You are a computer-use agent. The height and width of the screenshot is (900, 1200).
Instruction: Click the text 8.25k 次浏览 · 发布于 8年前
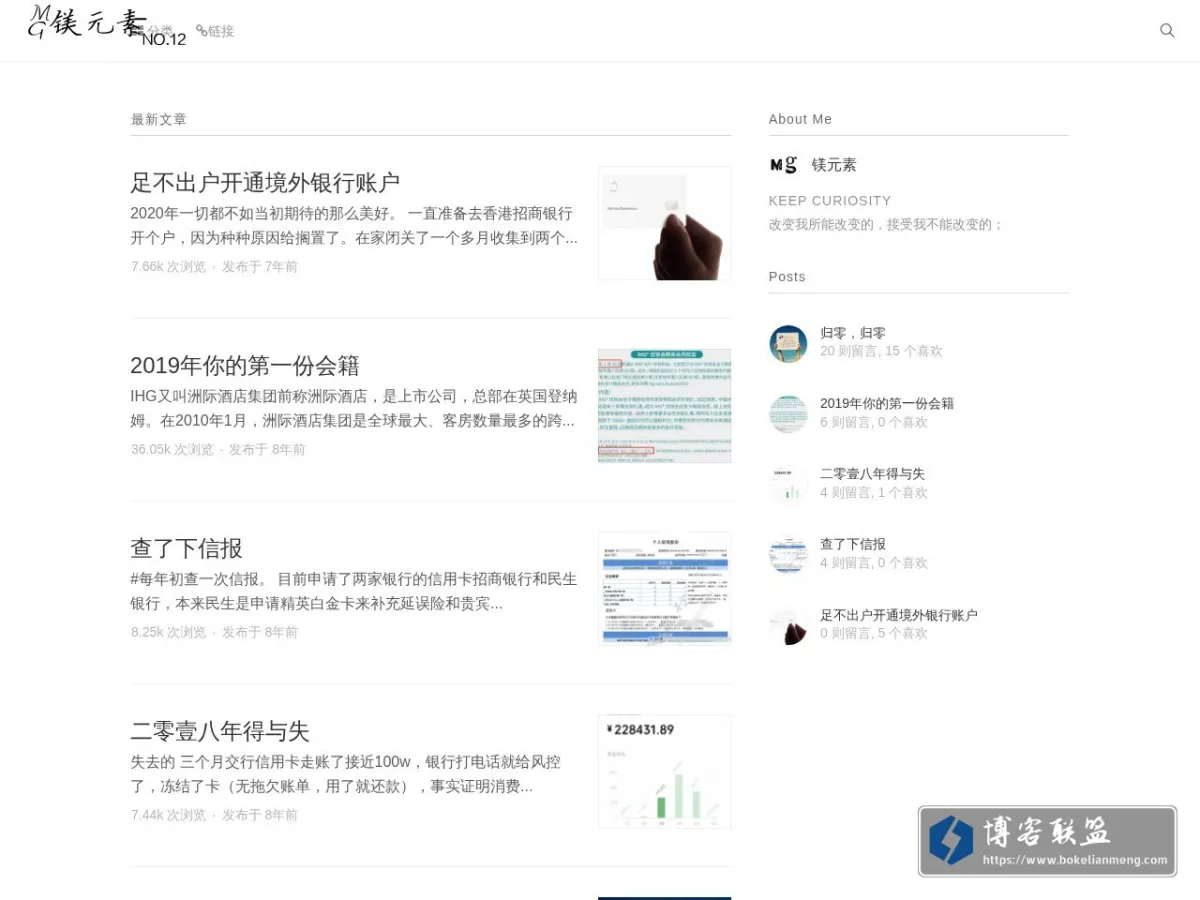pos(214,632)
